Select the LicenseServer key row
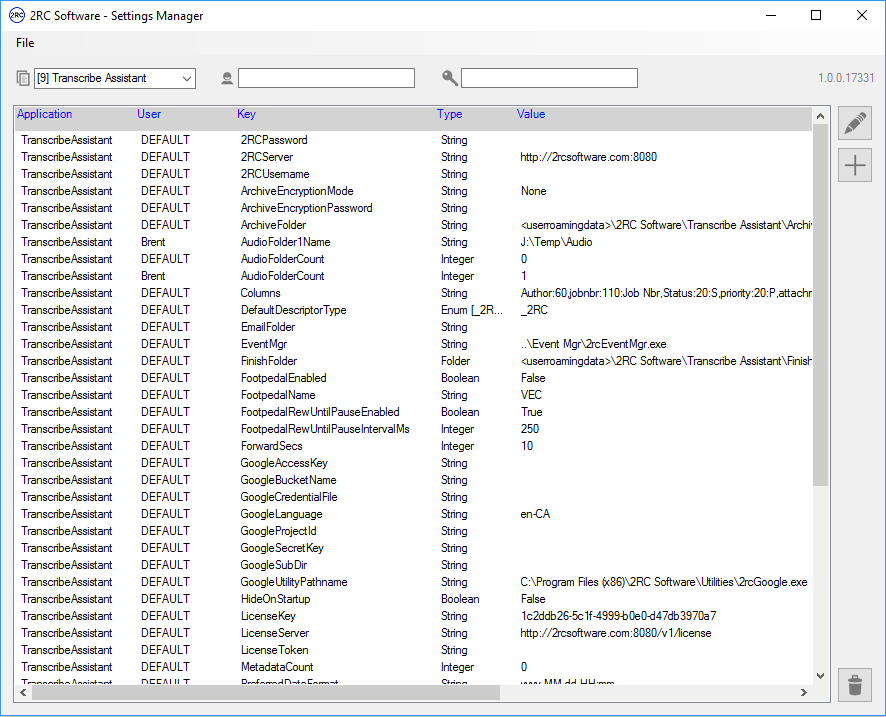 coord(413,633)
